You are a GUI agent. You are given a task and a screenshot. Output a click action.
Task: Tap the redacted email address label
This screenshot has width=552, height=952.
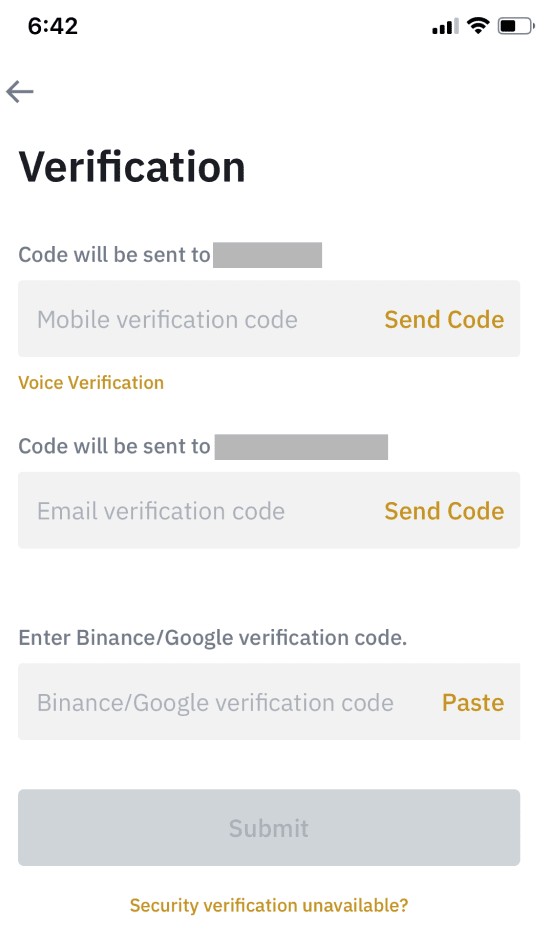pos(301,447)
